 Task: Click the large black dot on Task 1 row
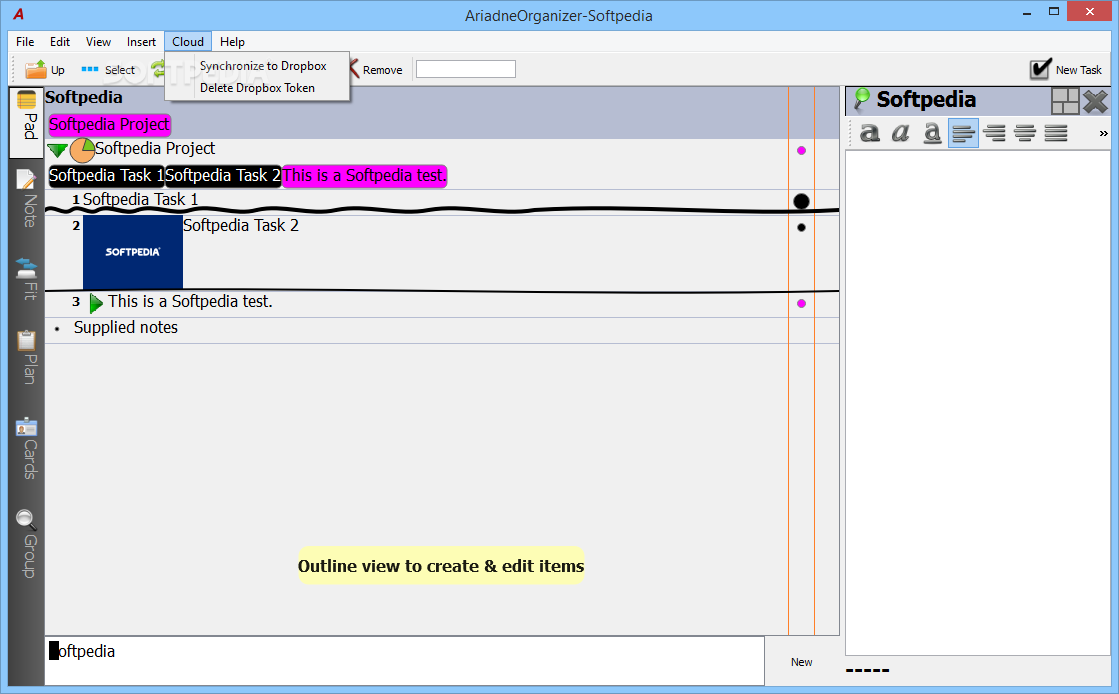(801, 201)
